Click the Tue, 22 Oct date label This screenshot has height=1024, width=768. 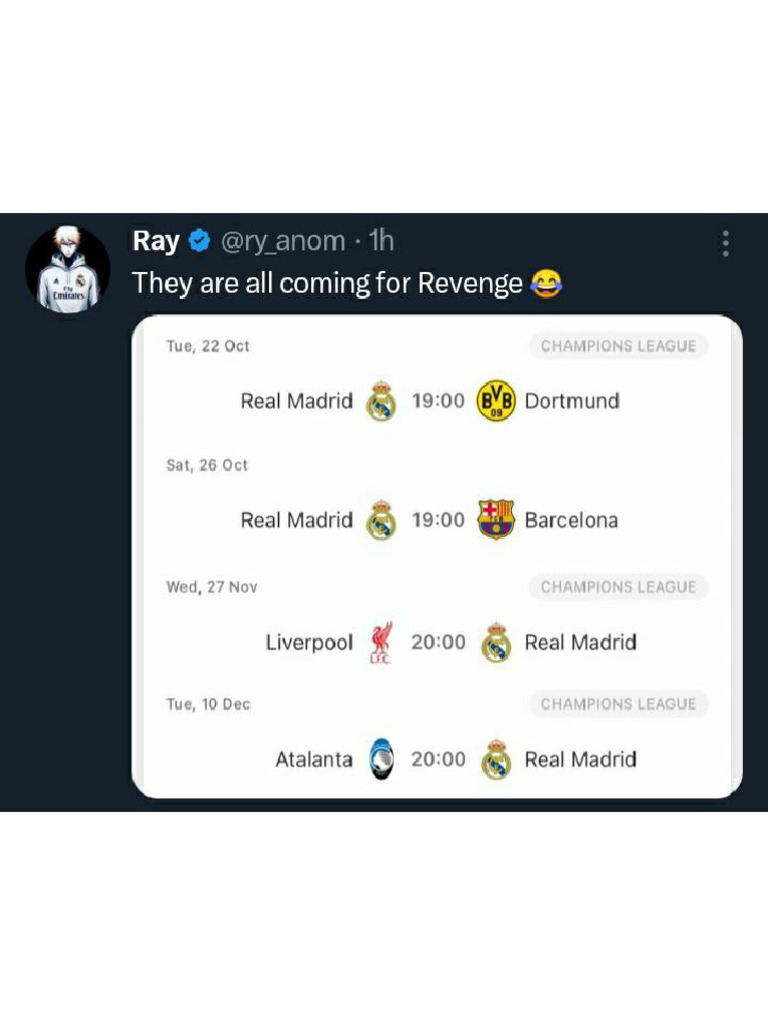208,346
